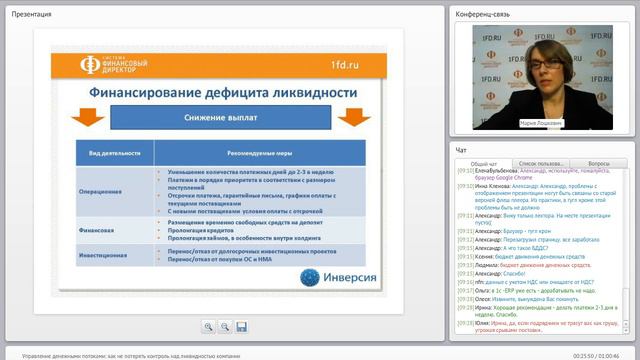Click Ирина's message about платежи 2-3 дня
The width and height of the screenshot is (640, 360).
538,311
